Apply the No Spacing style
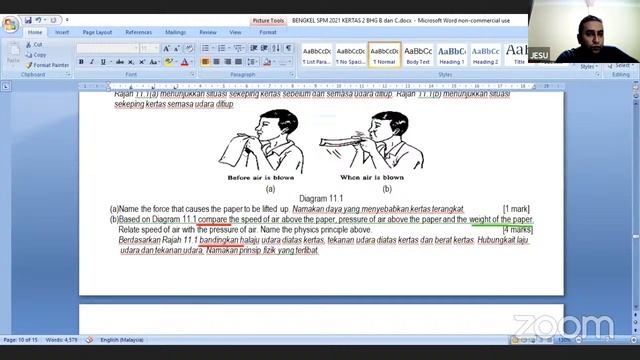640x360 pixels. pos(351,55)
